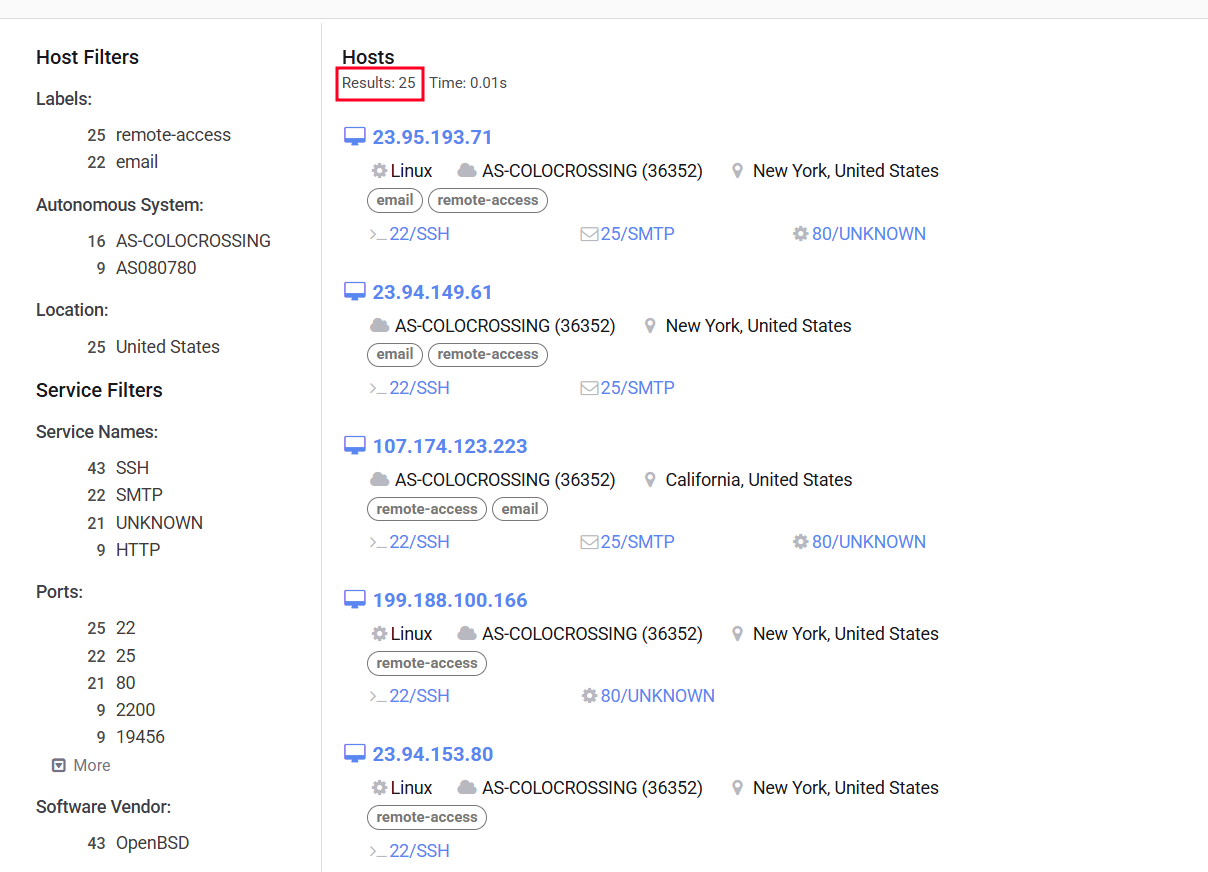Click monitor icon beside host 107.174.123.223
Viewport: 1208px width, 872px height.
click(355, 446)
